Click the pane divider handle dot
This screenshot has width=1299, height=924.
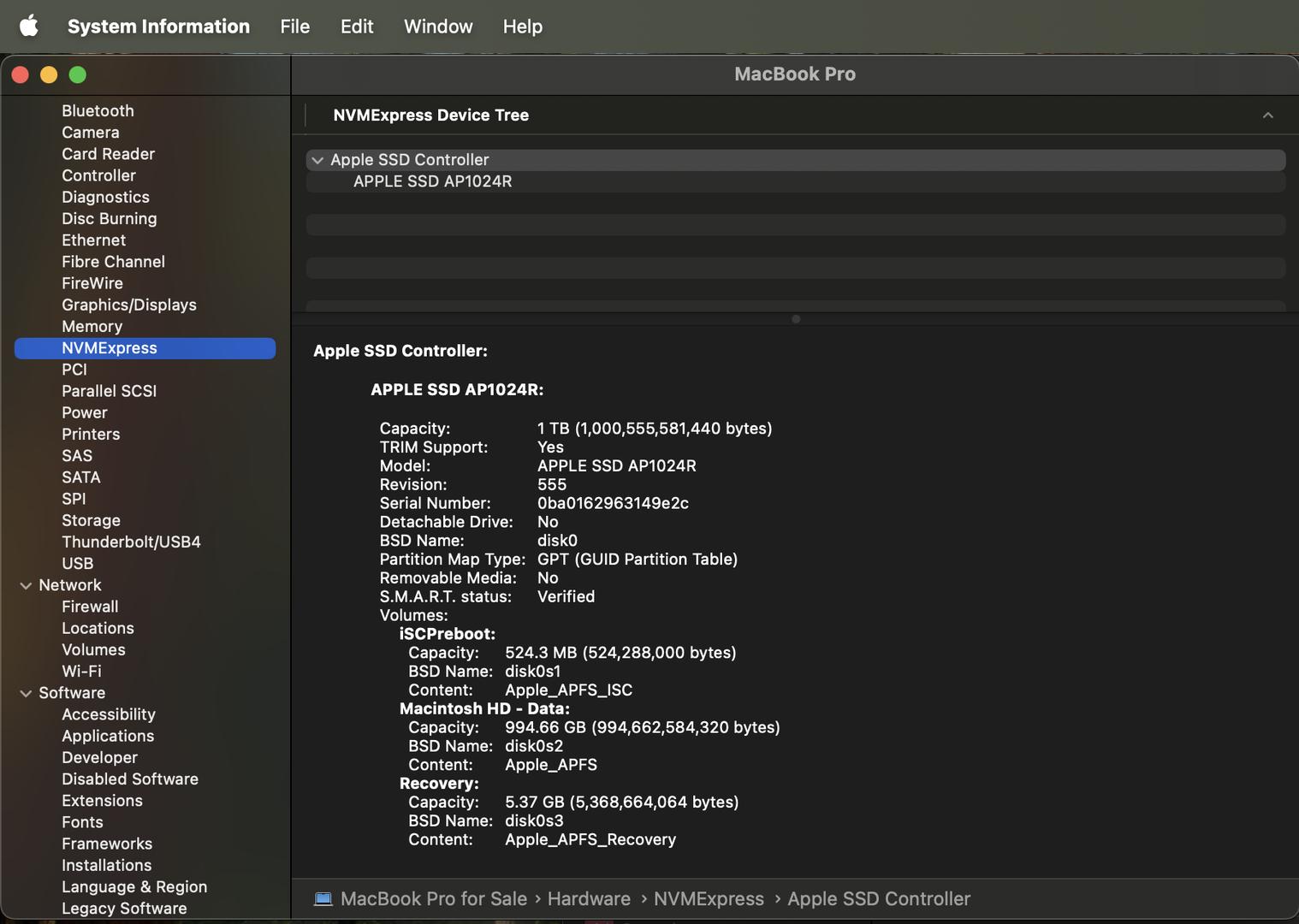pyautogui.click(x=796, y=319)
